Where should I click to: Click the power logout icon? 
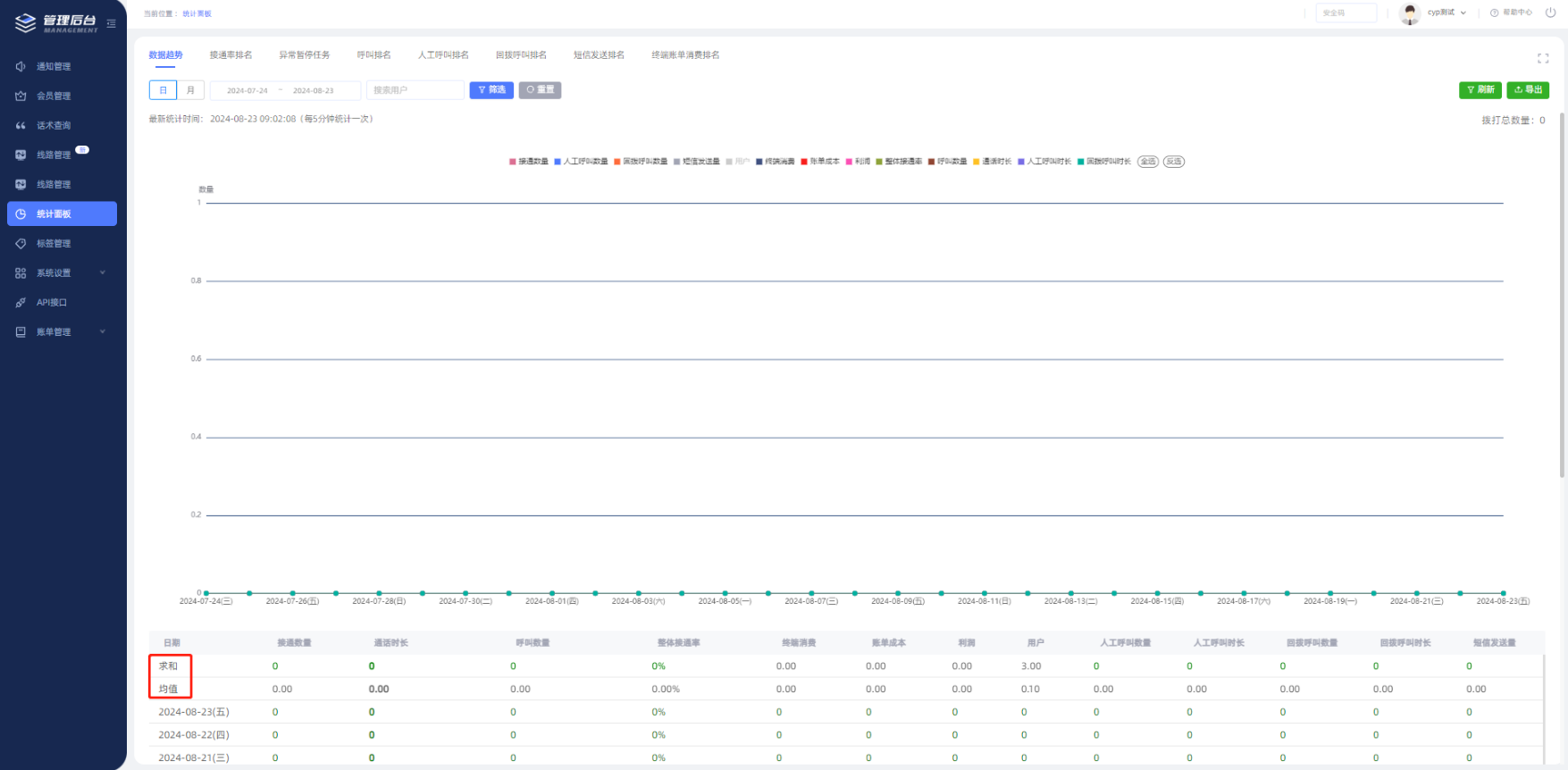coord(1550,13)
